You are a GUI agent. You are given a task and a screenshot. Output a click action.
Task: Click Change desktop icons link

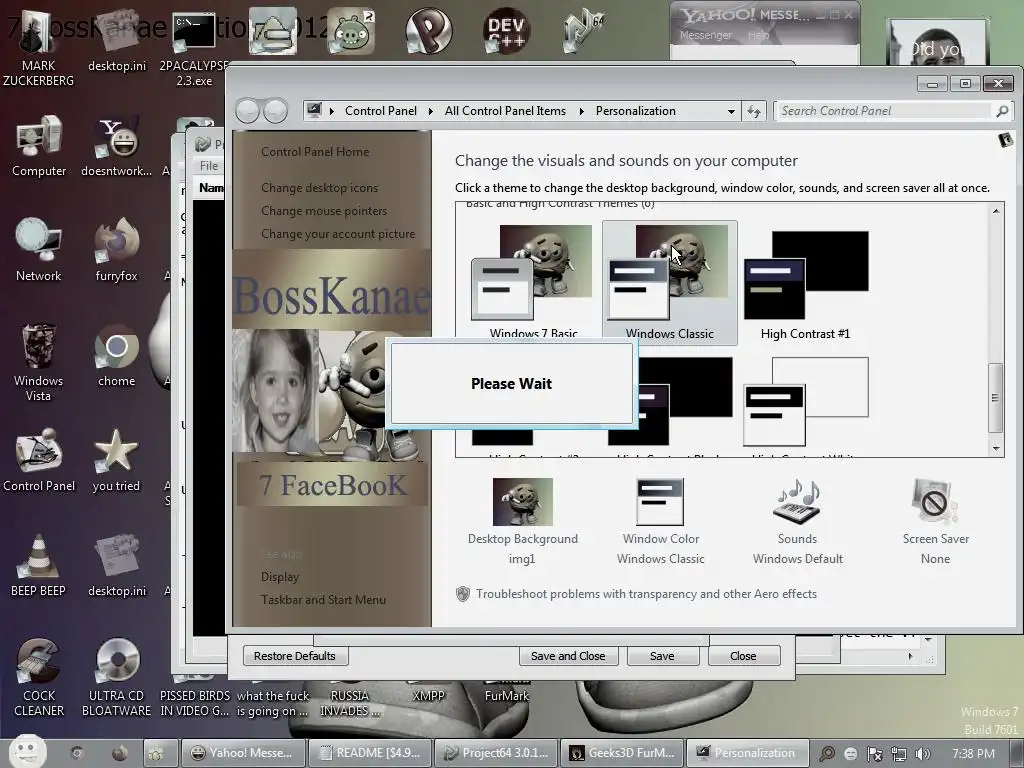pyautogui.click(x=319, y=187)
